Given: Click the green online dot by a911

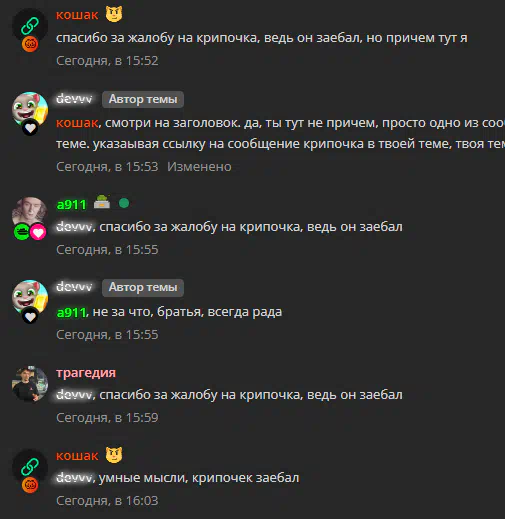Looking at the screenshot, I should pos(124,203).
